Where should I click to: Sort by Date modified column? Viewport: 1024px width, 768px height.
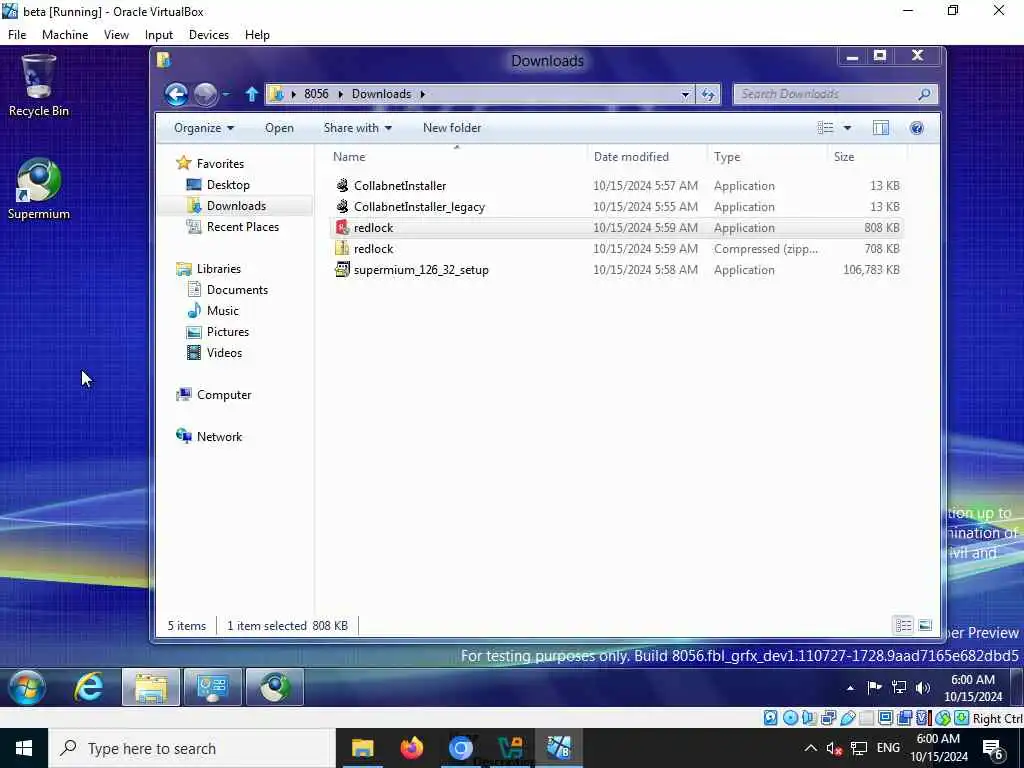(x=631, y=157)
